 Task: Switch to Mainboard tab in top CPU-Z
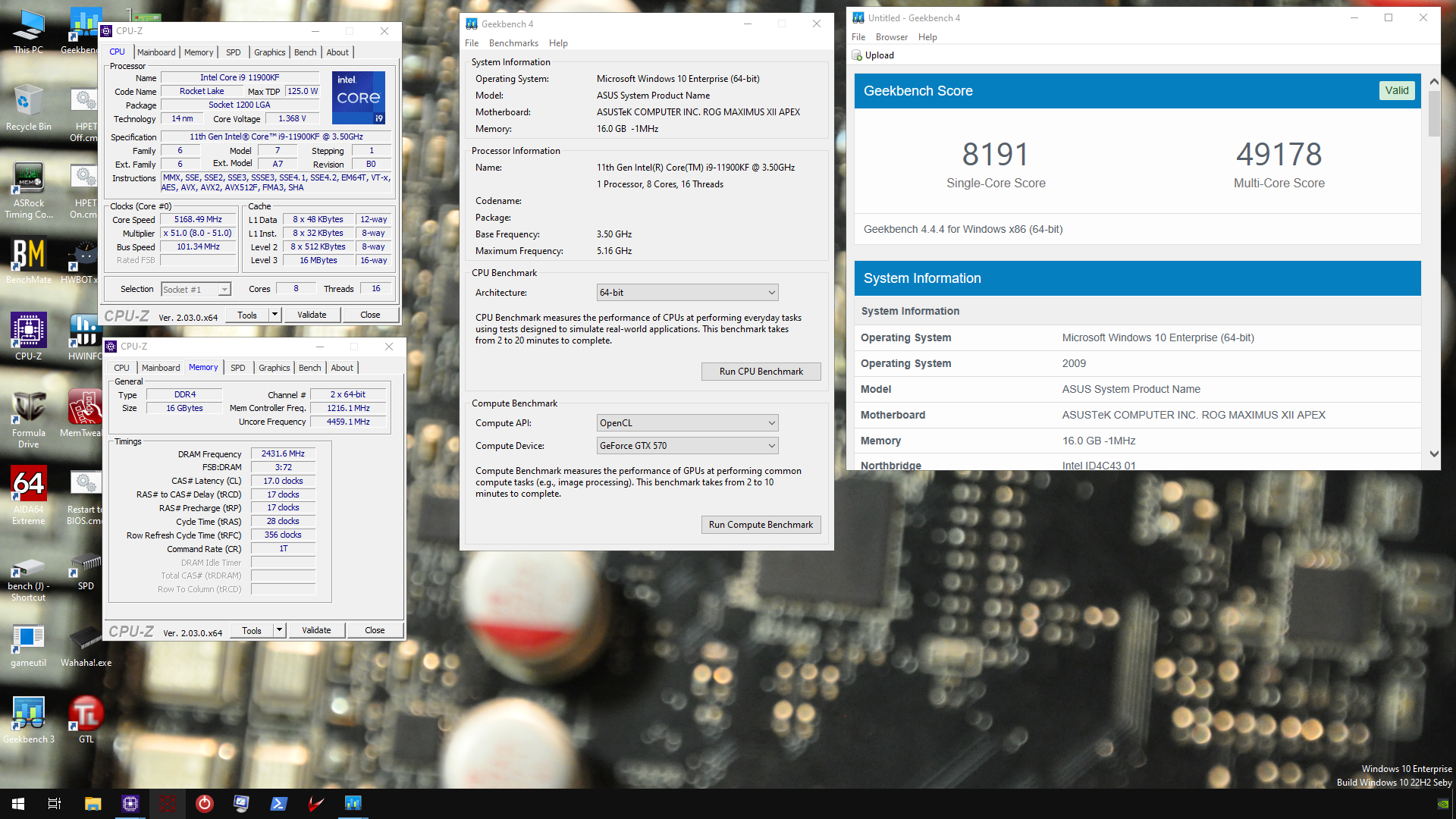pos(156,52)
